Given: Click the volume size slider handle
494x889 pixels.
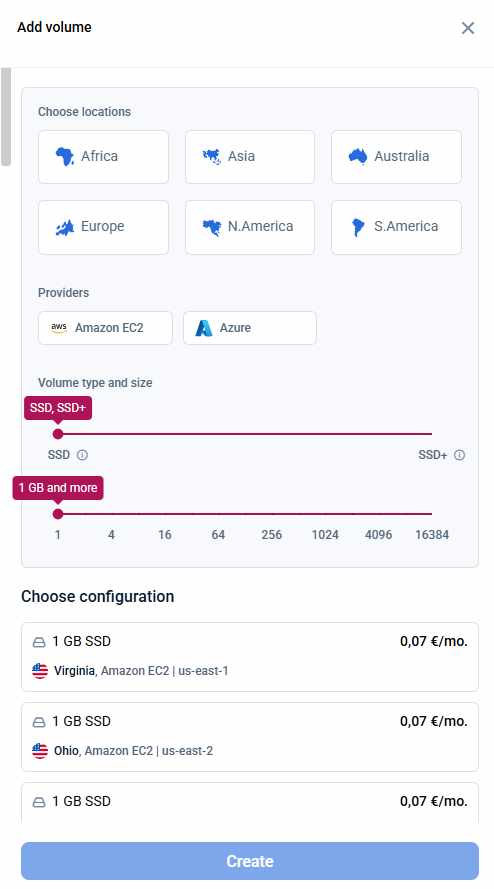Looking at the screenshot, I should (58, 514).
